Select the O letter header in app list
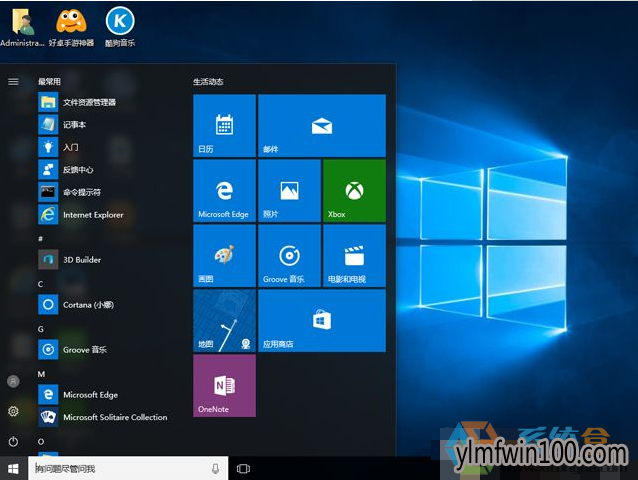 tap(41, 441)
